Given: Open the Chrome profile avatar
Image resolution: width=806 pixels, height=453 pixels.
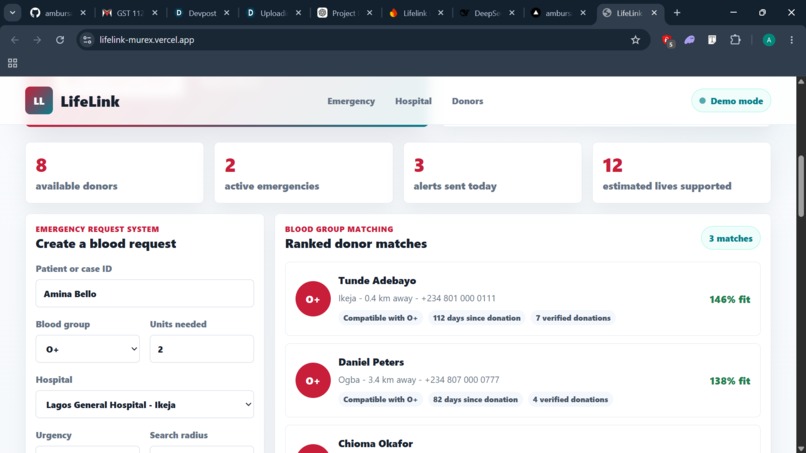Looking at the screenshot, I should [x=768, y=40].
